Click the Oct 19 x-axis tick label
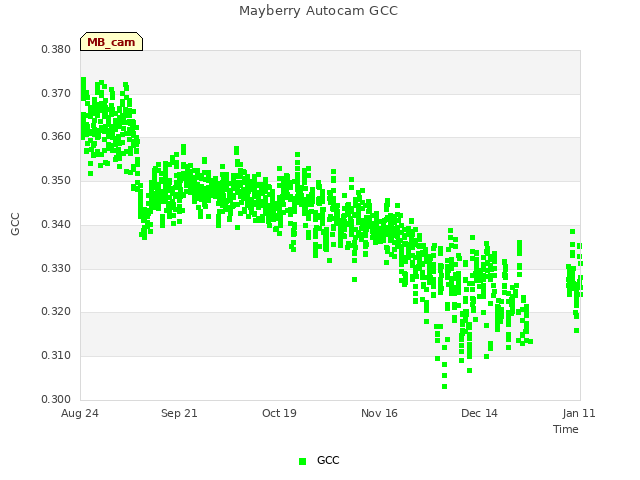The height and width of the screenshot is (480, 640). 279,413
